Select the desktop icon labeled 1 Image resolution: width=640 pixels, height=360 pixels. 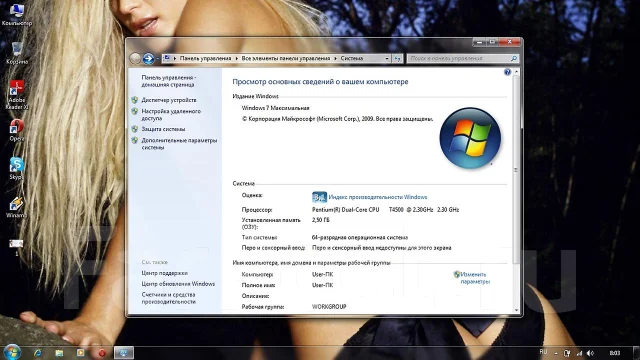pyautogui.click(x=16, y=247)
